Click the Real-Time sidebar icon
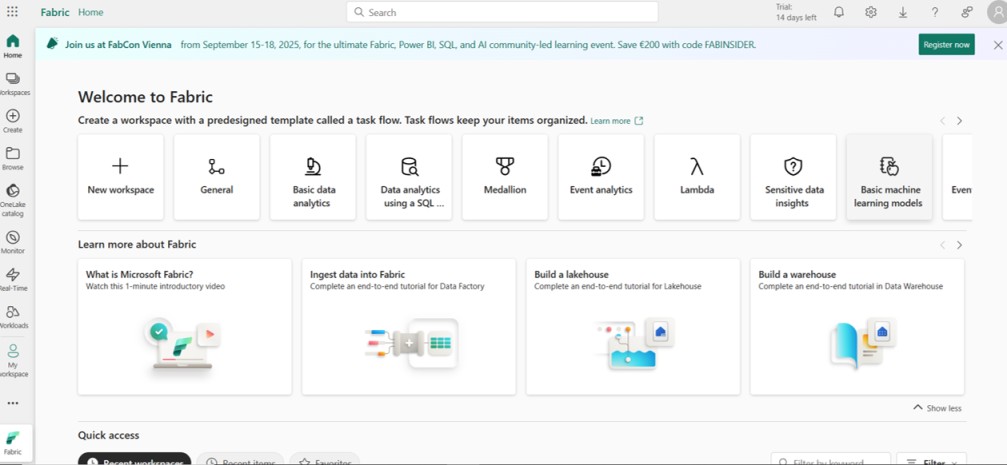The height and width of the screenshot is (465, 1007). [x=13, y=278]
